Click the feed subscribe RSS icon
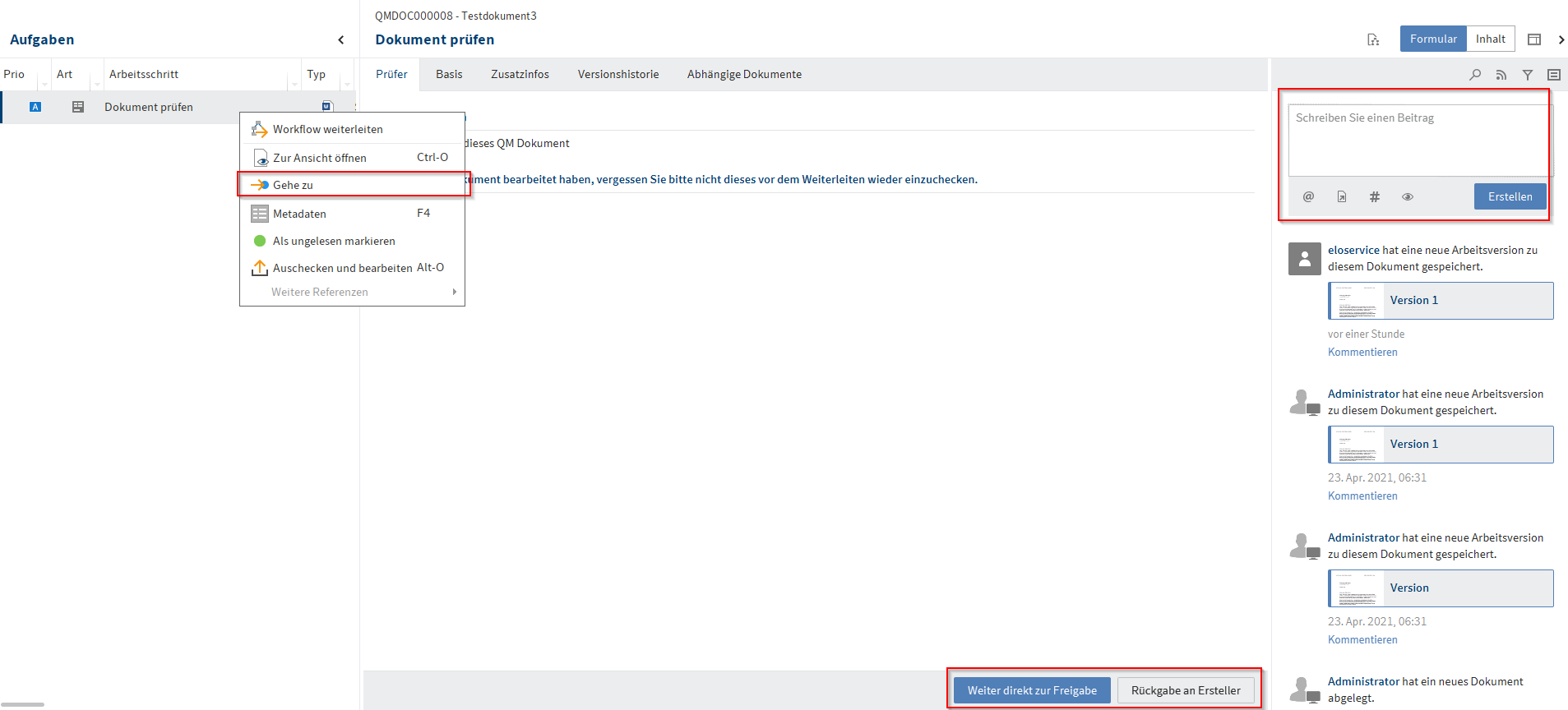The height and width of the screenshot is (710, 1568). (x=1501, y=75)
